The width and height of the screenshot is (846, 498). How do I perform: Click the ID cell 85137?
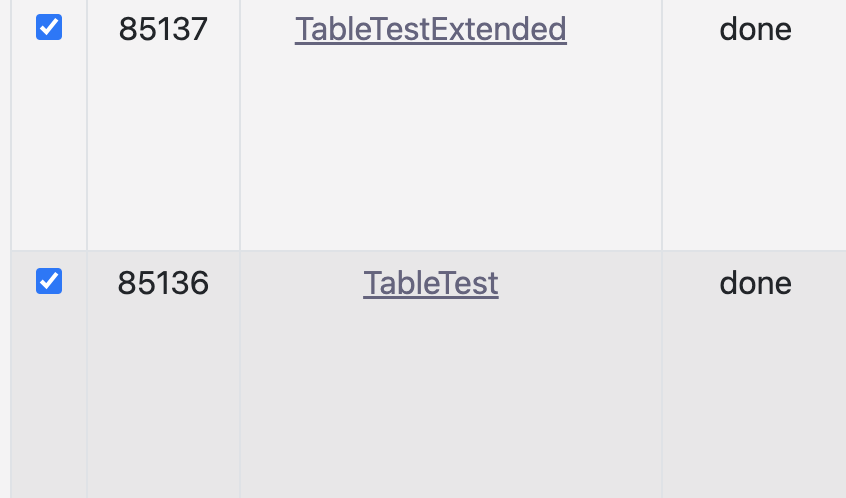tap(163, 30)
